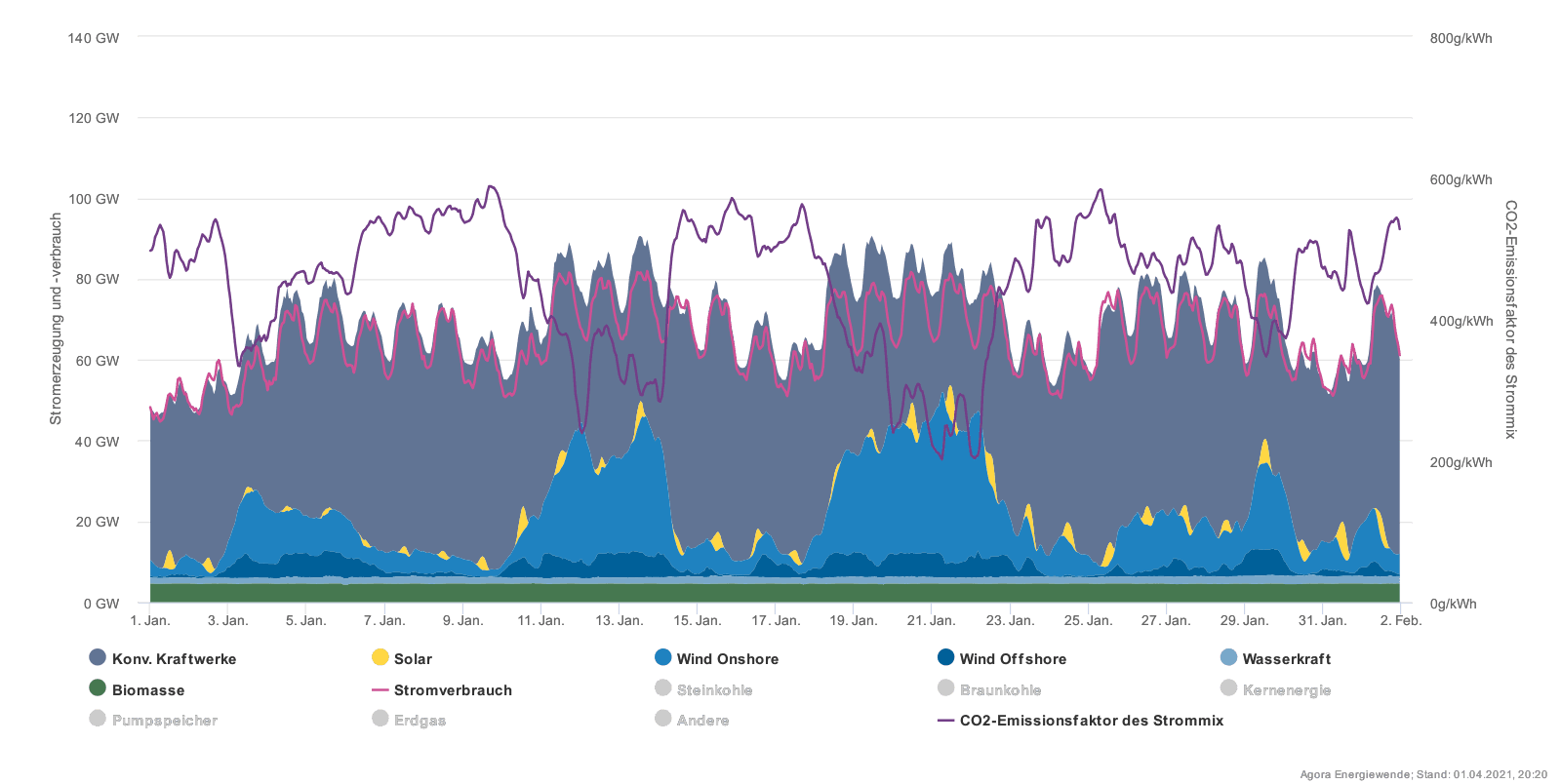The height and width of the screenshot is (784, 1561).
Task: Click the '600g/kWh' right axis value
Action: pos(1461,179)
